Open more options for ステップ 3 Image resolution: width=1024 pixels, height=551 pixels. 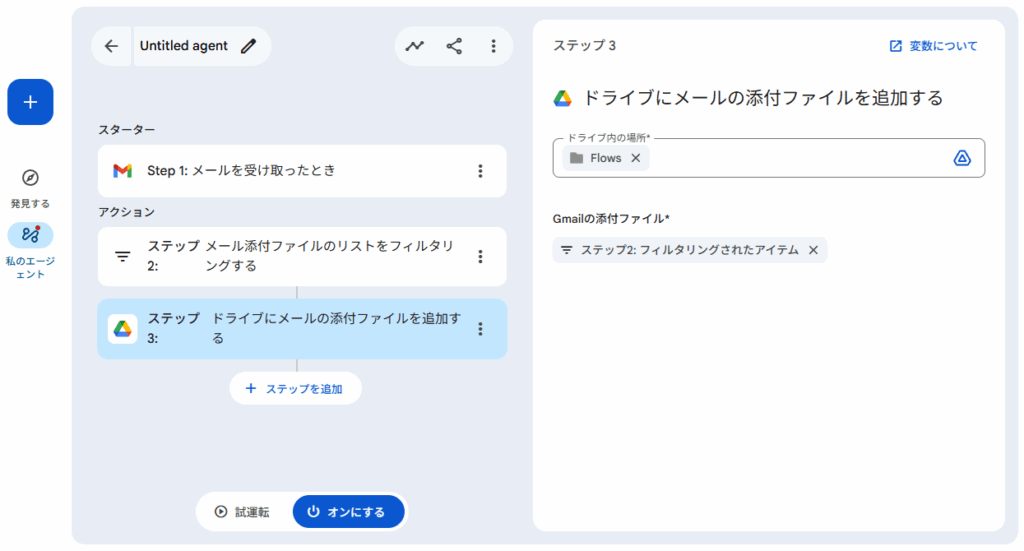(x=480, y=329)
